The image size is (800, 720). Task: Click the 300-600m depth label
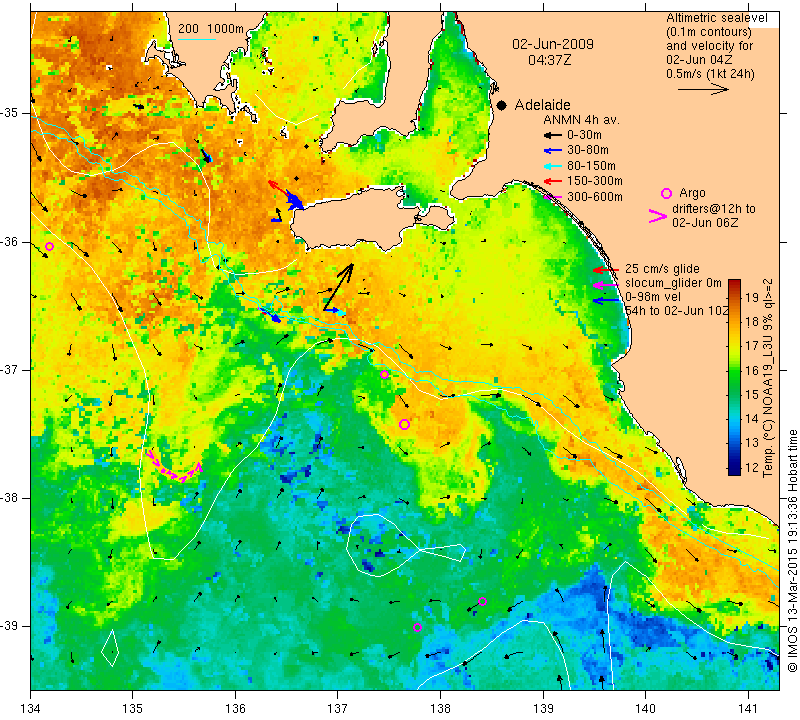click(x=595, y=197)
